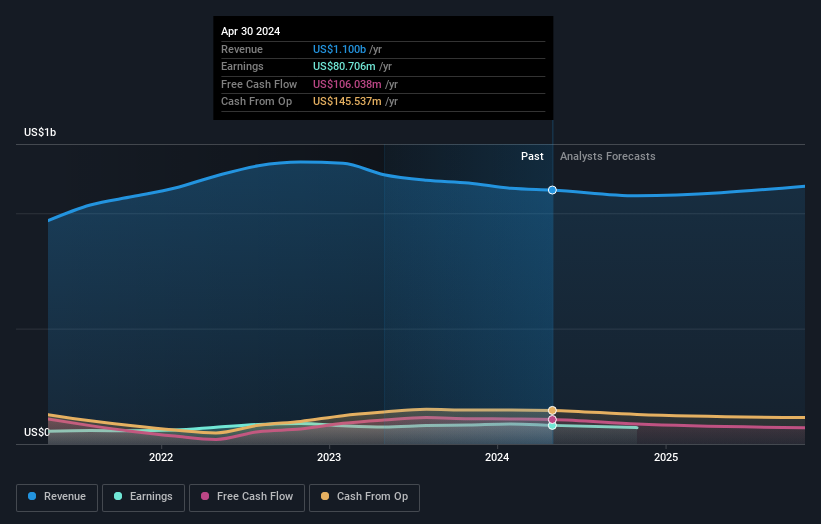Click the 2023 x-axis label

[329, 457]
